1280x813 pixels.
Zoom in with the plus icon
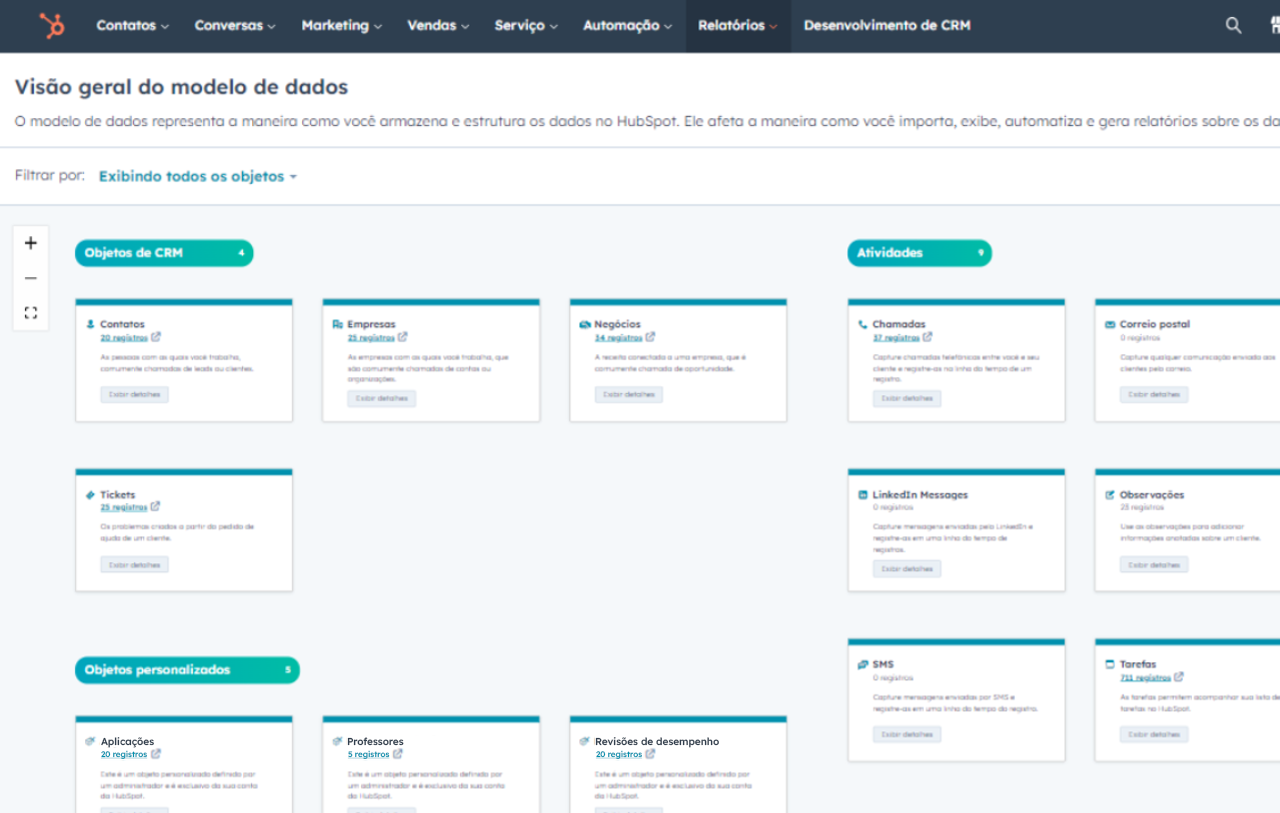tap(31, 243)
